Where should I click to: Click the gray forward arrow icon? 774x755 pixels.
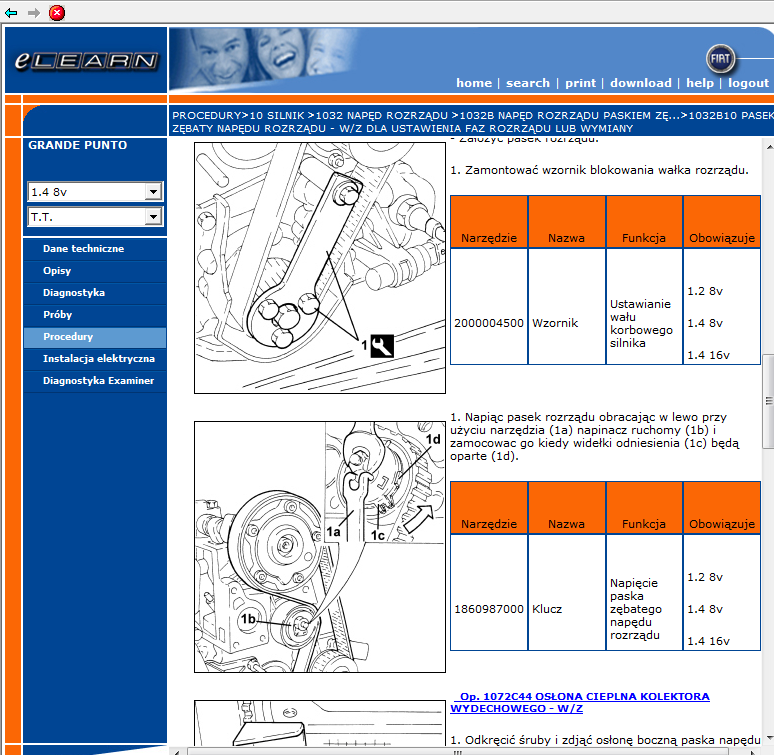[x=34, y=12]
